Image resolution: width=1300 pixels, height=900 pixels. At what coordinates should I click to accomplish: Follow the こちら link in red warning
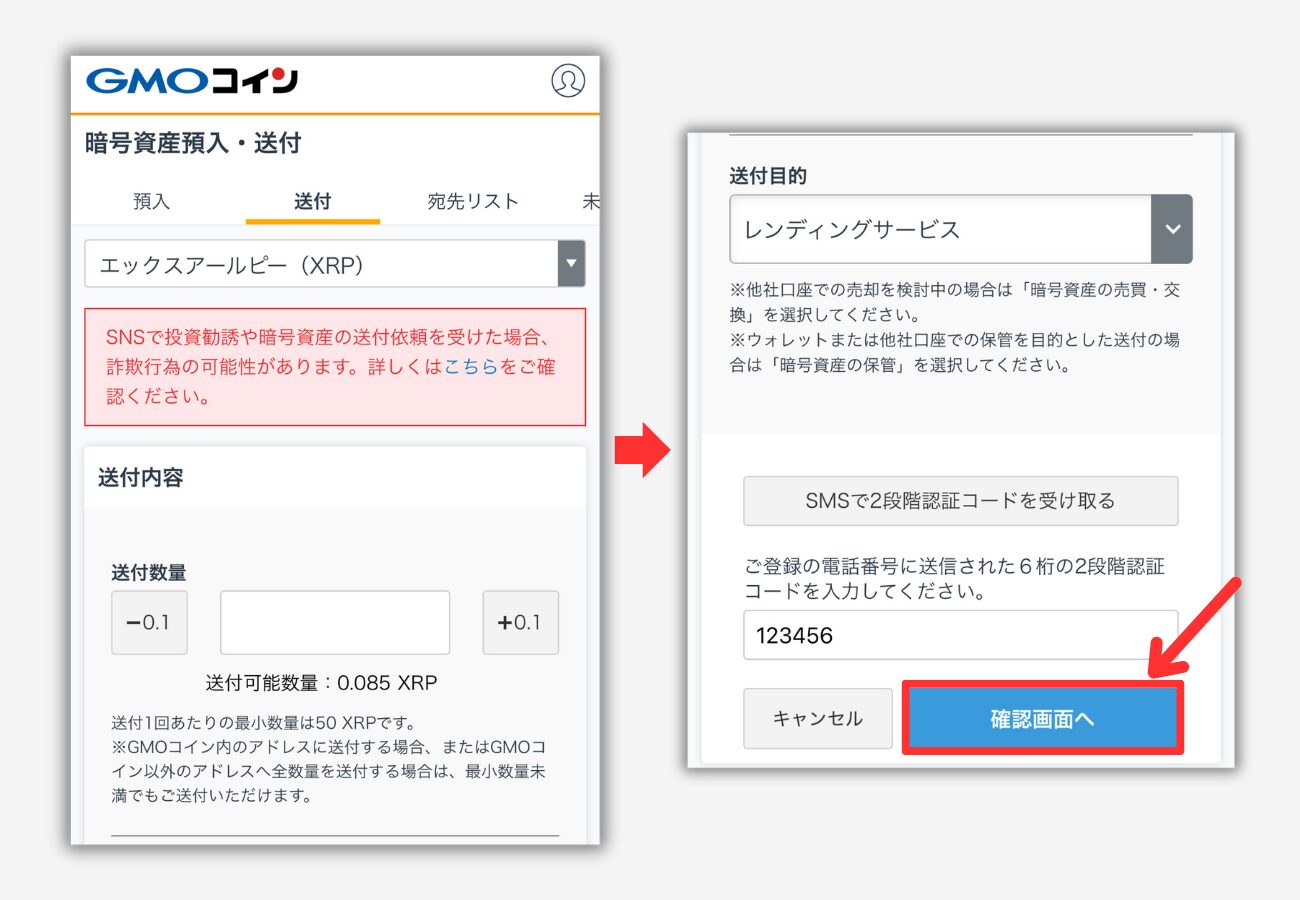470,367
